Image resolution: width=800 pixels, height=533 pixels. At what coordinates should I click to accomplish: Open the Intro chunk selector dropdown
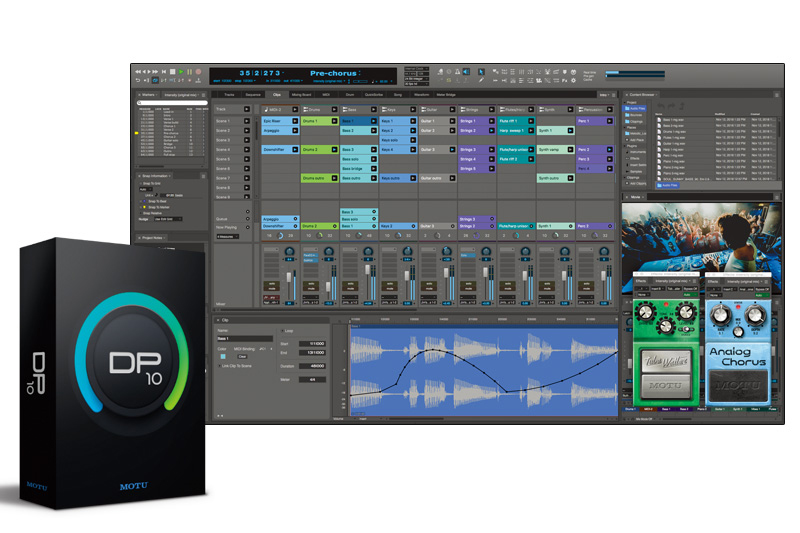605,95
